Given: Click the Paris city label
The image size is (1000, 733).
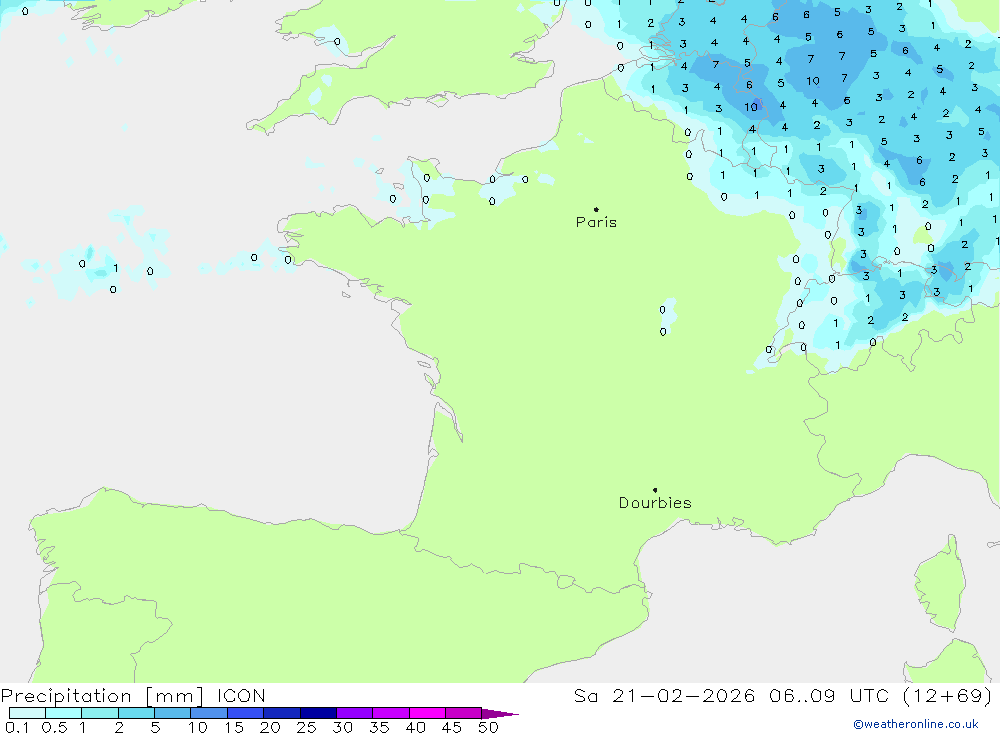Looking at the screenshot, I should pyautogui.click(x=596, y=222).
